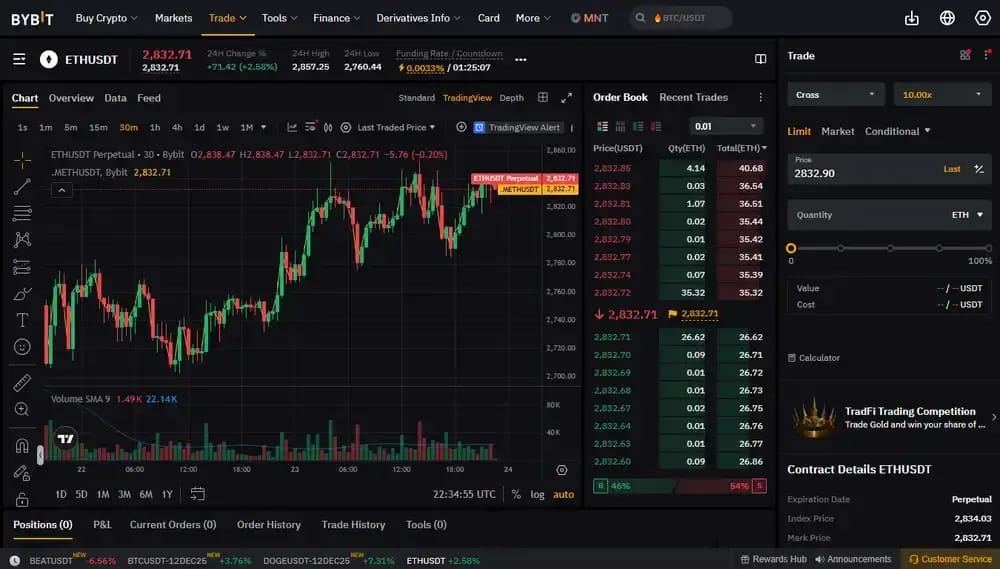The image size is (1000, 569).
Task: Open the order book three-dot menu
Action: tap(760, 97)
